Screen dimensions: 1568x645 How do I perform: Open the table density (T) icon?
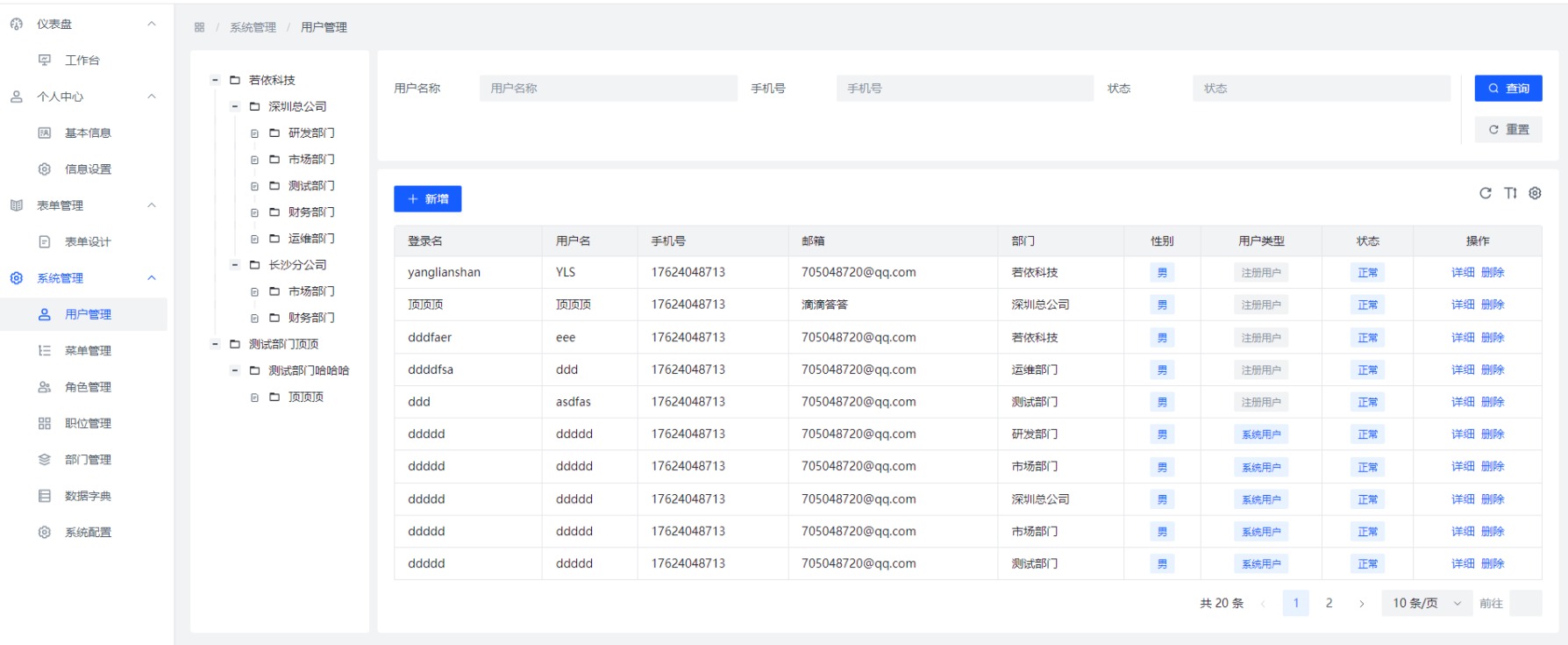(1510, 193)
